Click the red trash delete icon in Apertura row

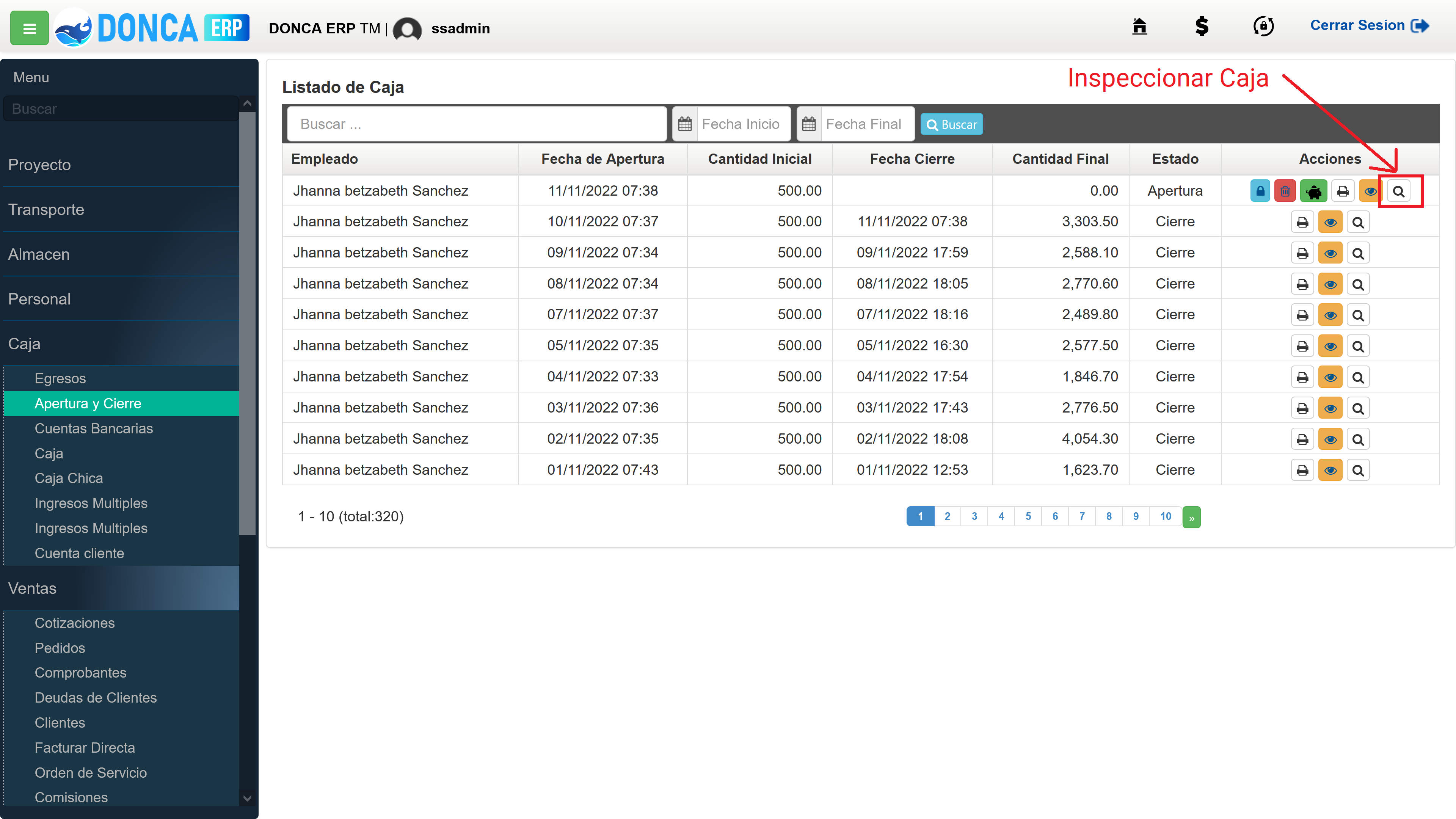1285,191
